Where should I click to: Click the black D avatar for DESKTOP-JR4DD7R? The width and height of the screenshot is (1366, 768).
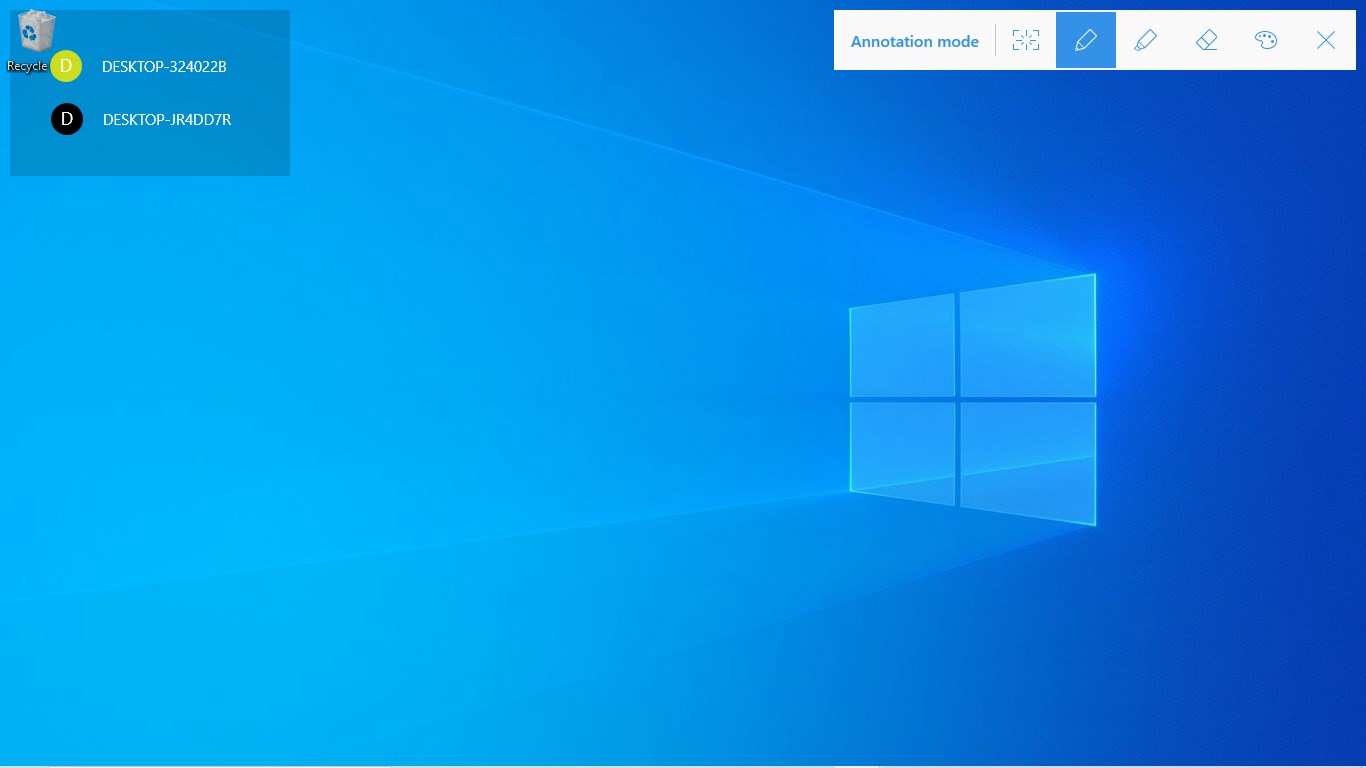[x=67, y=119]
